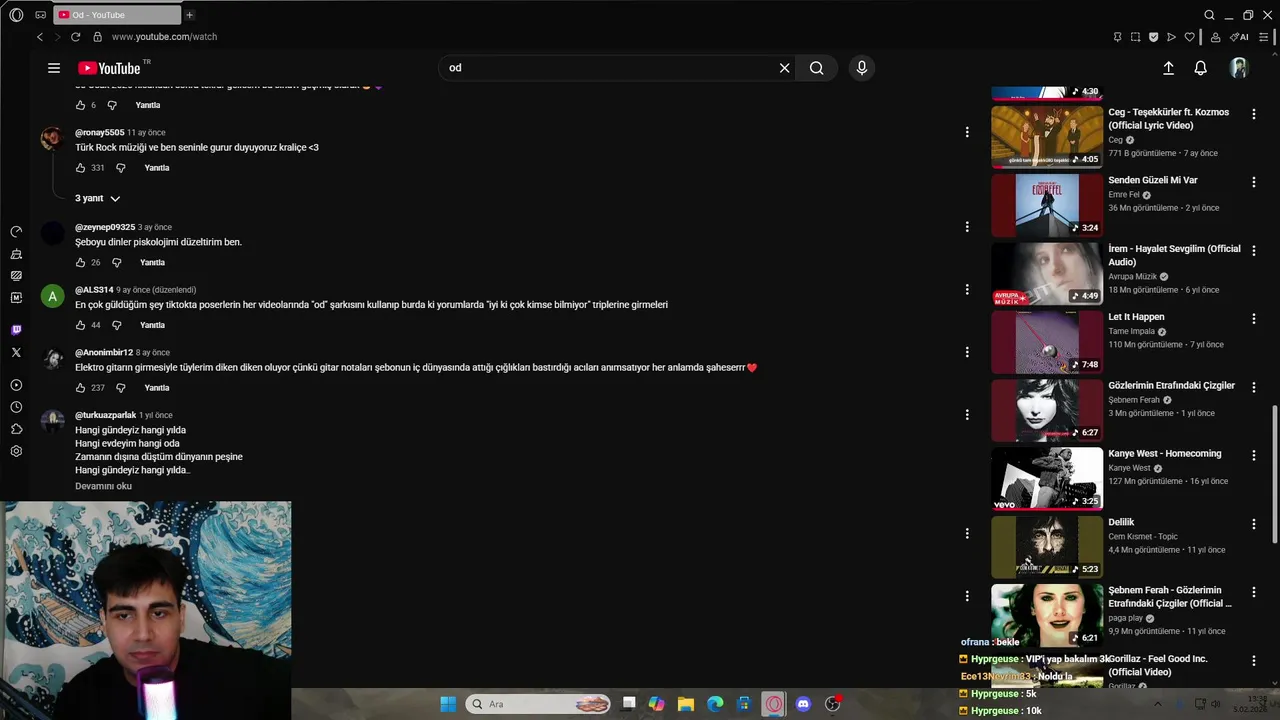The height and width of the screenshot is (720, 1280).
Task: Open browser tab search magnifier
Action: pyautogui.click(x=1209, y=15)
